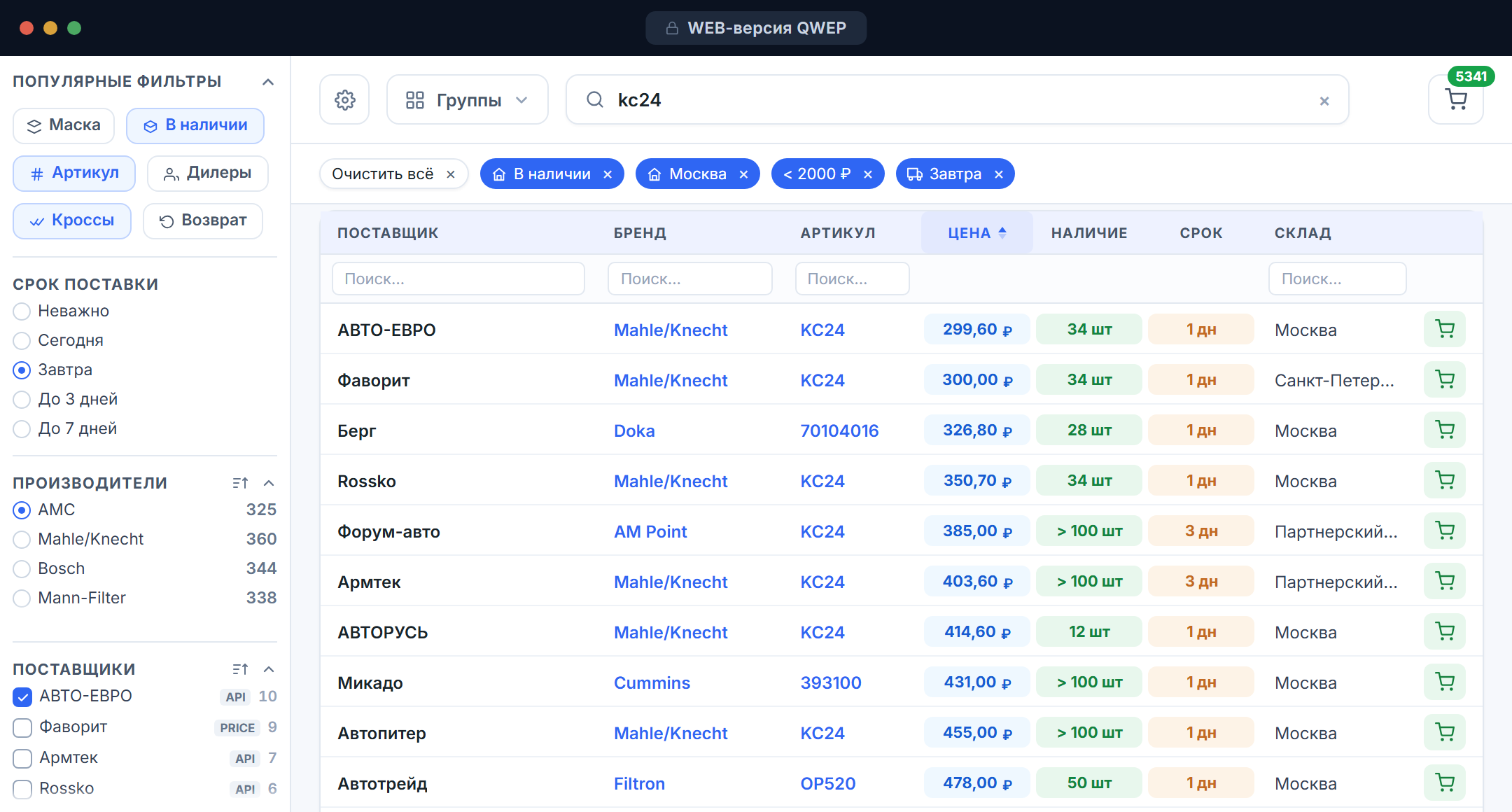Clear the kc24 search field
This screenshot has width=1512, height=812.
tap(1324, 101)
